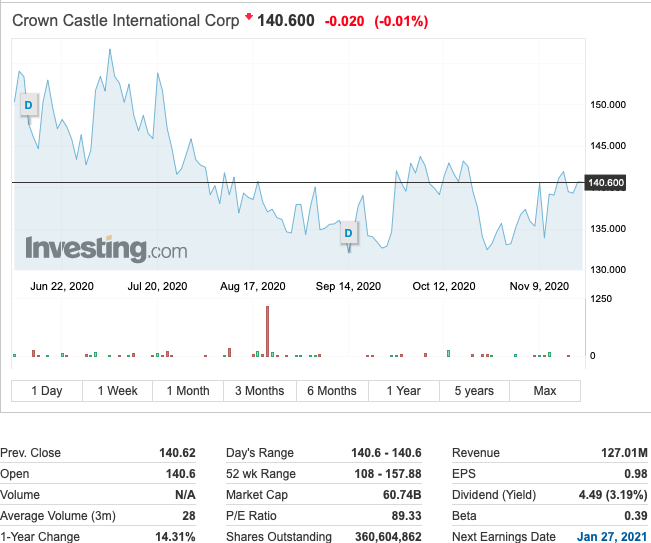Click the large 140.600 price in header
The width and height of the screenshot is (651, 543).
(286, 20)
